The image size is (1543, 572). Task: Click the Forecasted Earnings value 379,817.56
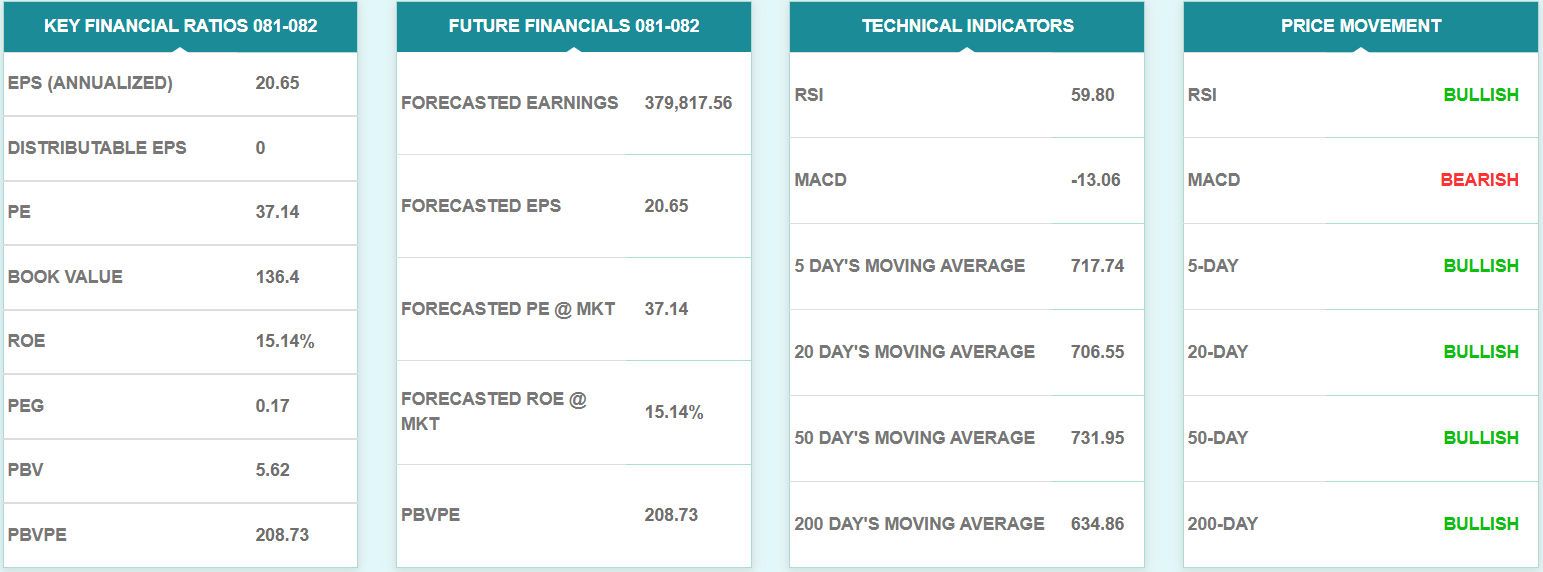[x=688, y=103]
